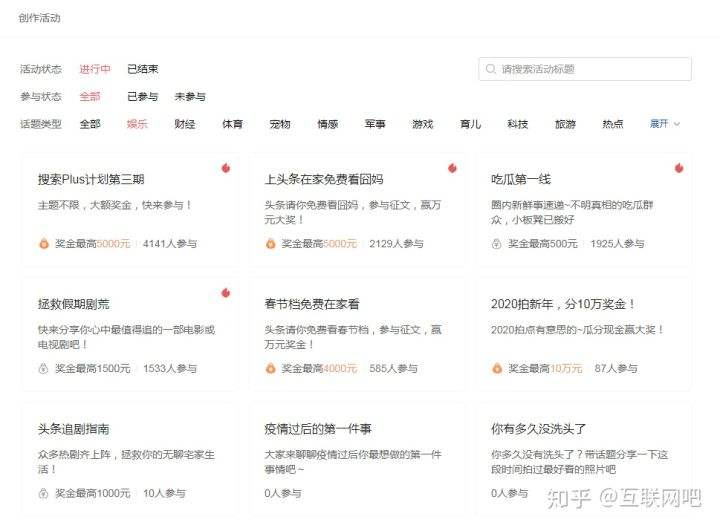Image resolution: width=720 pixels, height=528 pixels.
Task: Filter by 未参与 activities
Action: pyautogui.click(x=190, y=96)
